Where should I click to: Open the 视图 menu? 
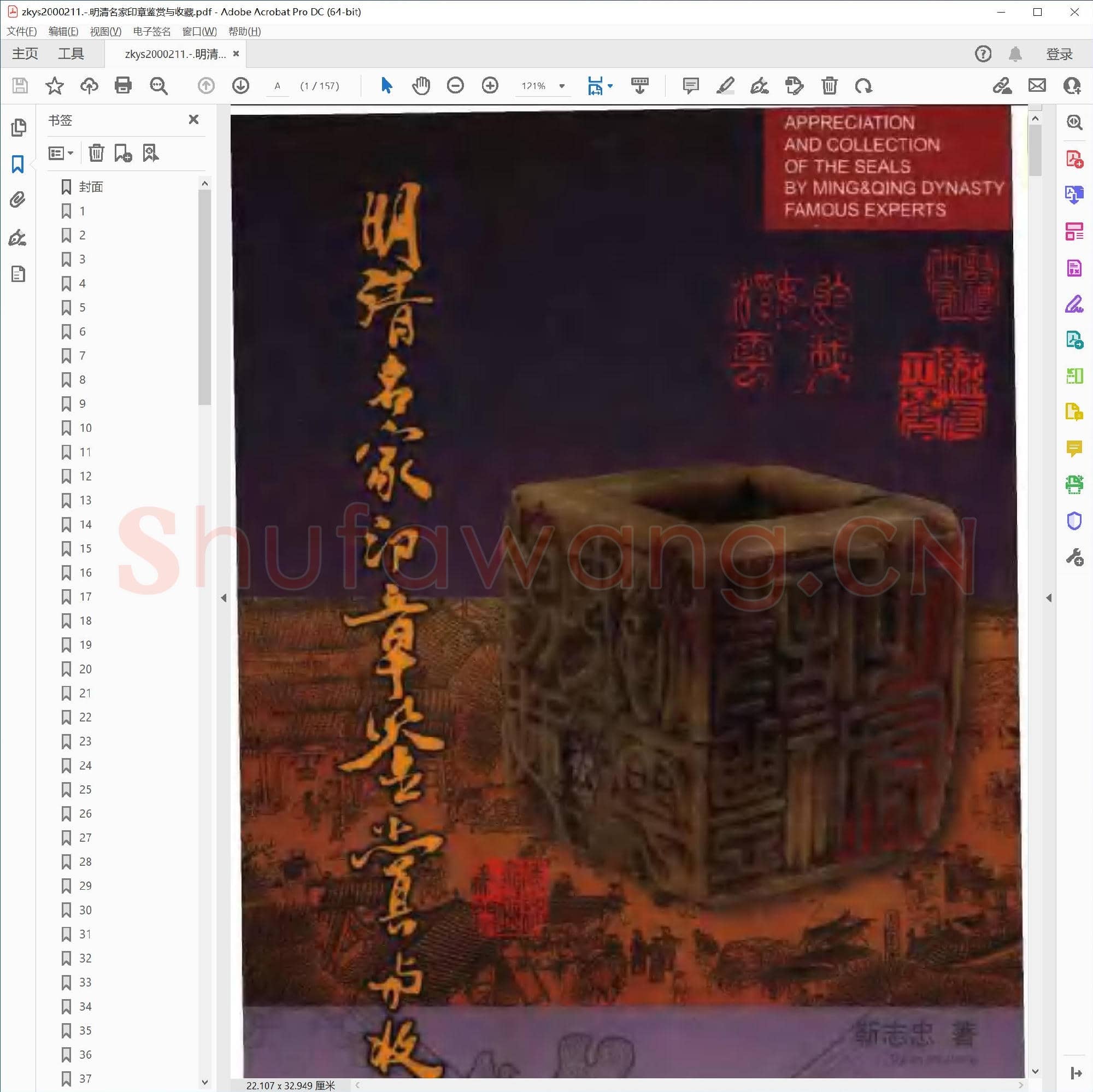pos(105,31)
